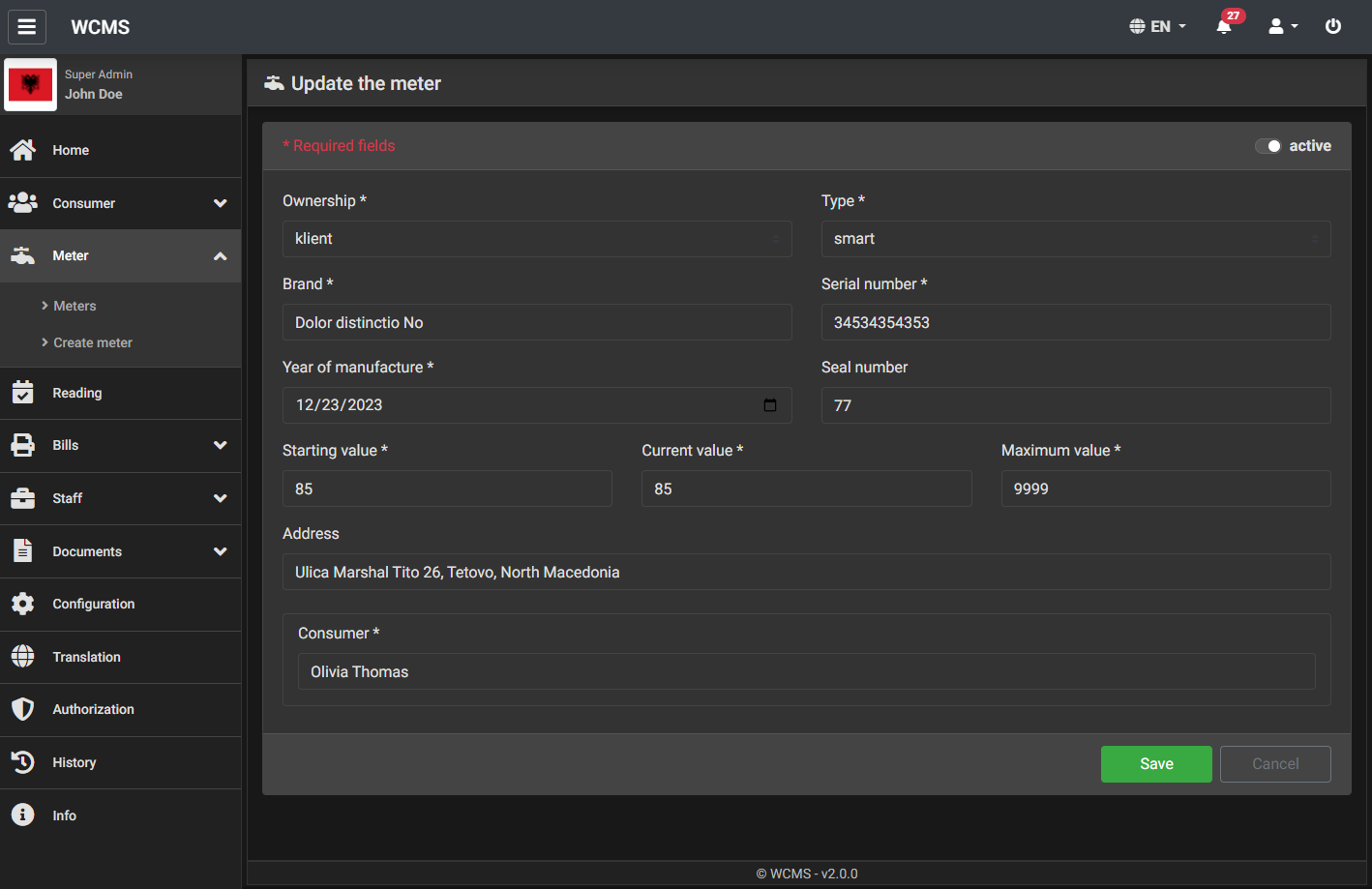Focus the Year of manufacture date field
1372x889 pixels.
pyautogui.click(x=537, y=405)
